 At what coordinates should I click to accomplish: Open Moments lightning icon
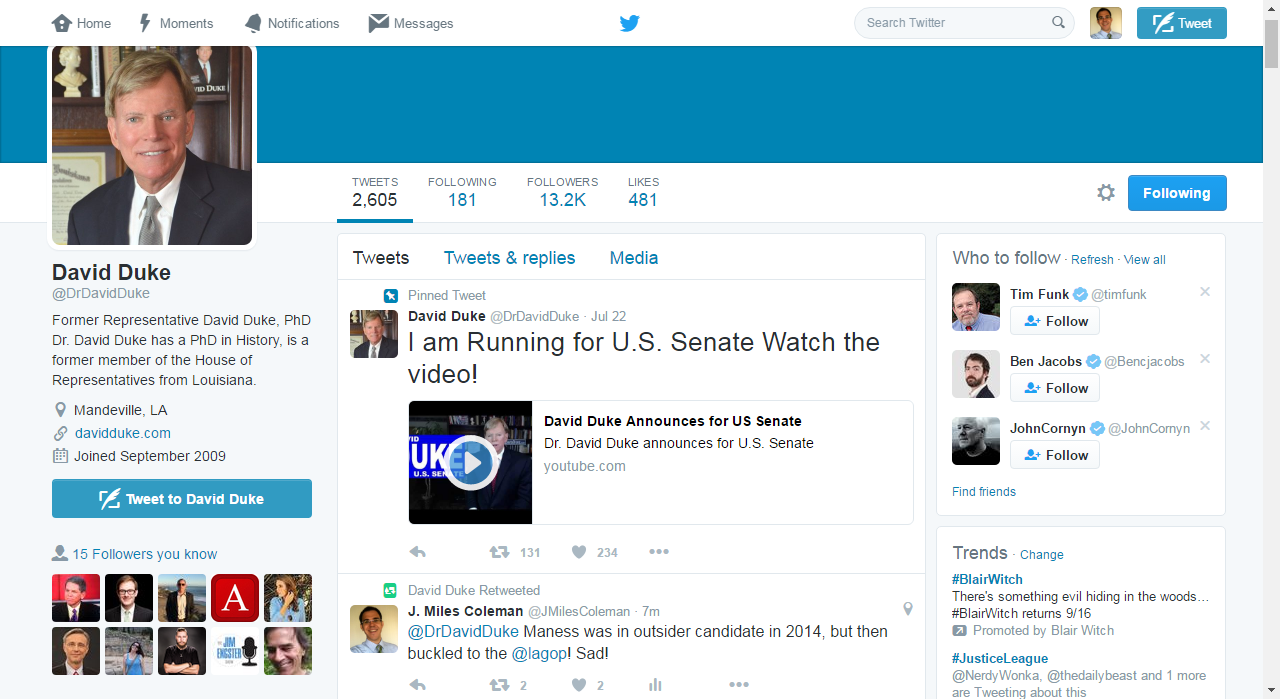145,23
